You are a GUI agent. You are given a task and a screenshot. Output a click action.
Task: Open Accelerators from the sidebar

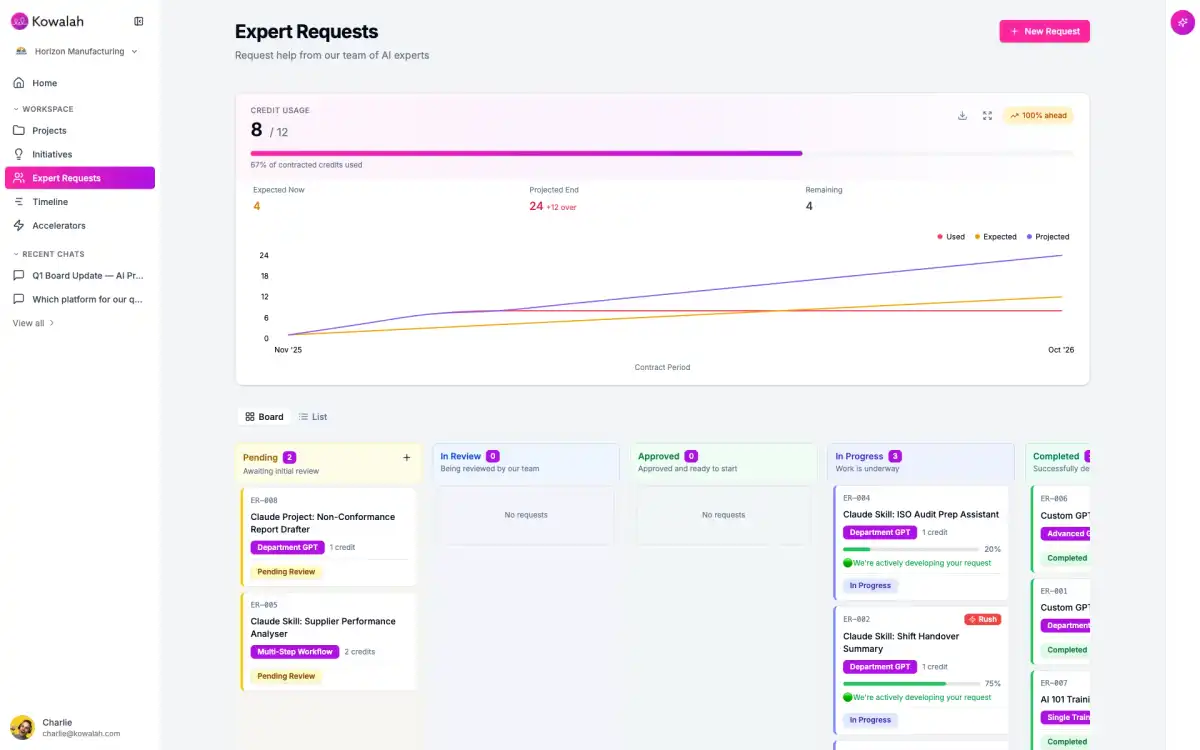coord(58,226)
